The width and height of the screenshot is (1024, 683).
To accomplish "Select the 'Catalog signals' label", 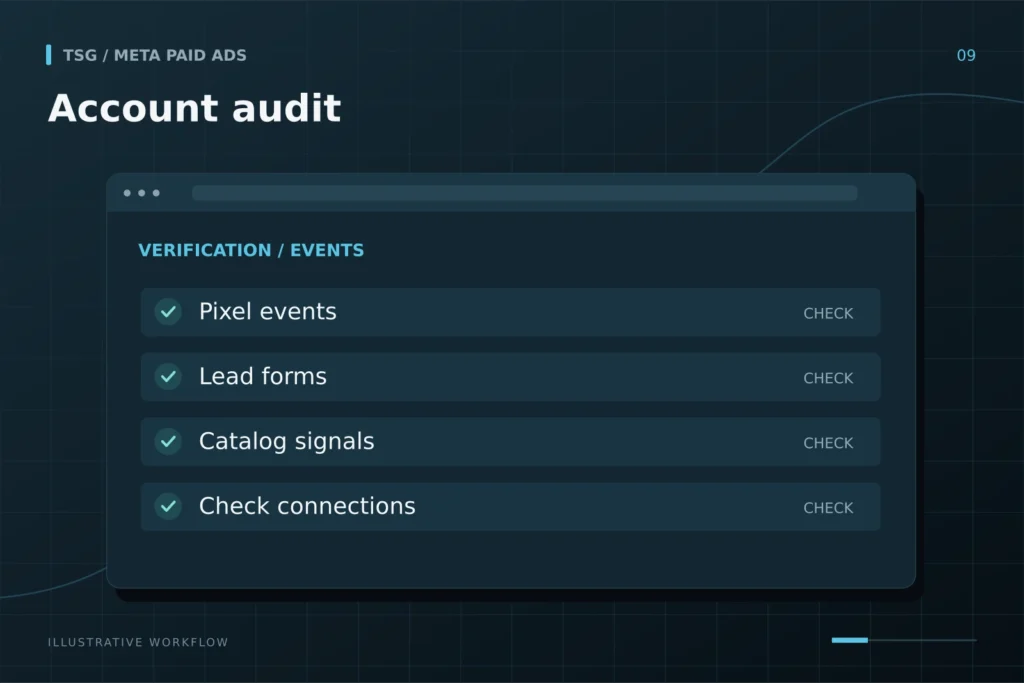I will [287, 441].
